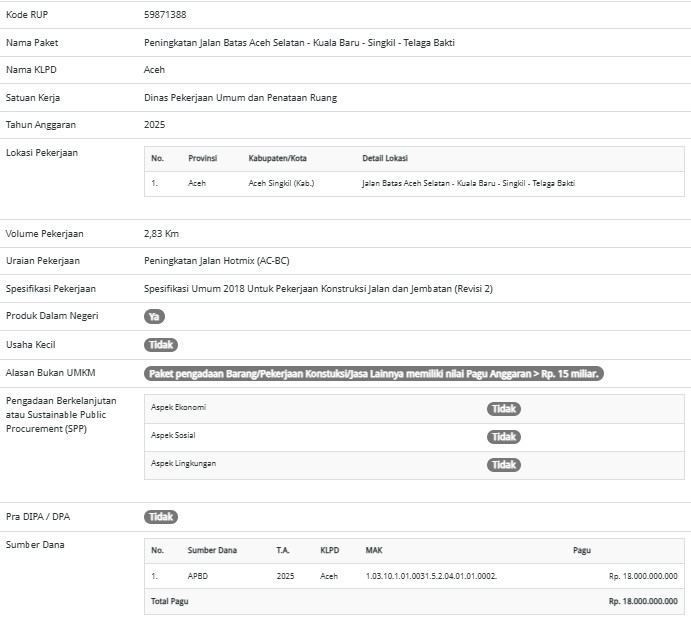Click the Kode RUP value 59871388
Viewport: 691px width, 629px height.
pos(165,15)
